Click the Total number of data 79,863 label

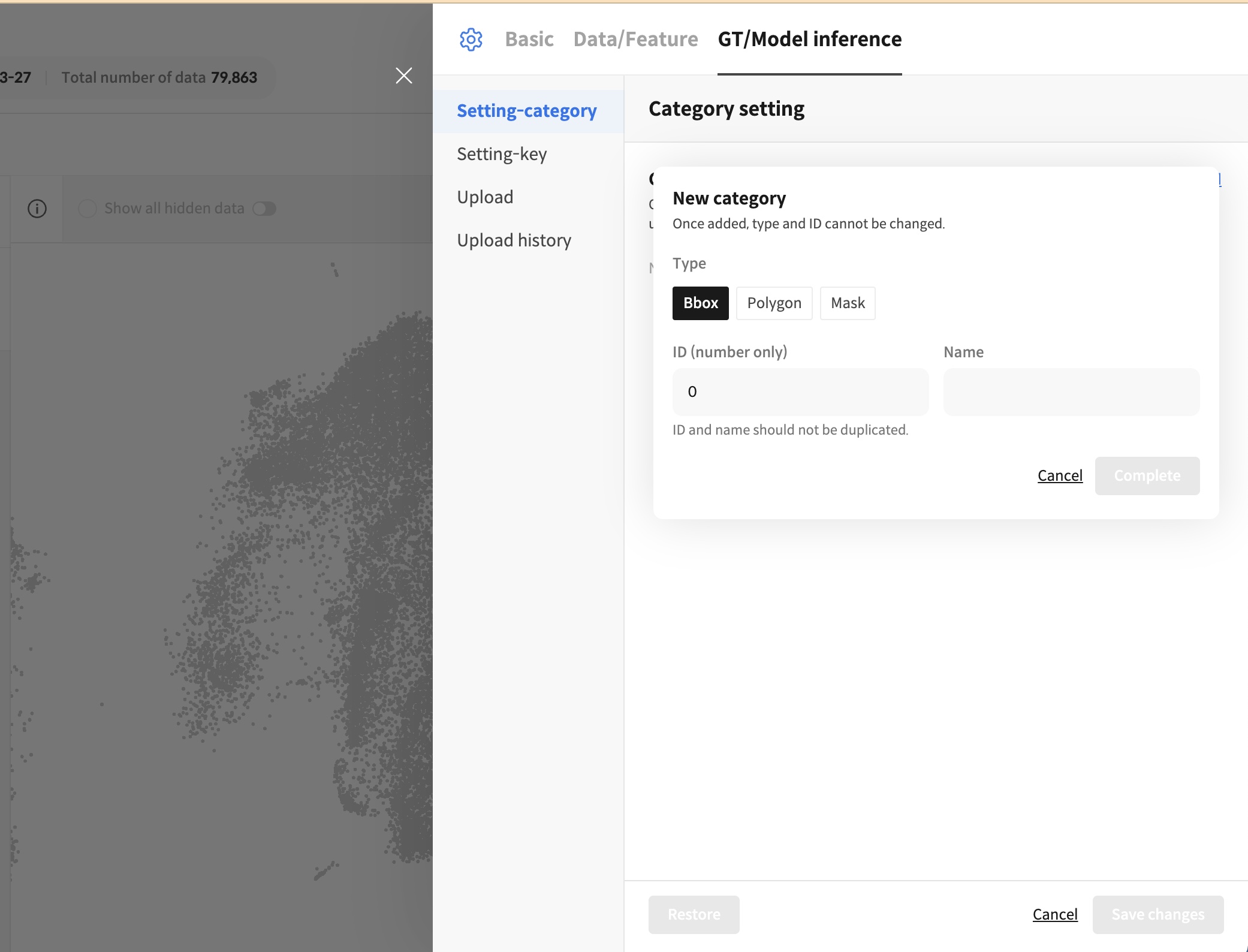click(159, 77)
